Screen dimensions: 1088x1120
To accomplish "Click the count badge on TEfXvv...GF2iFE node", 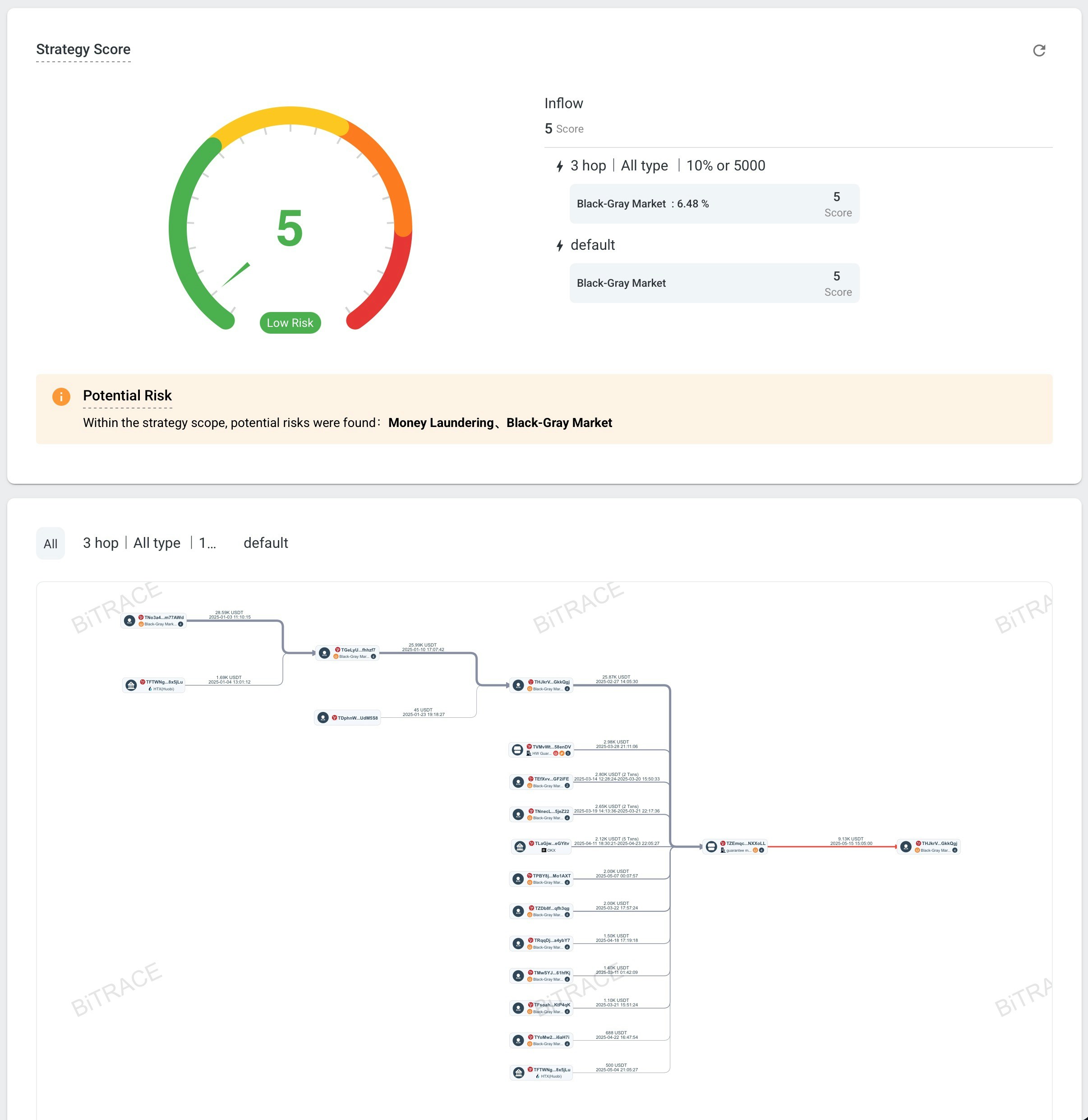I will pos(567,786).
